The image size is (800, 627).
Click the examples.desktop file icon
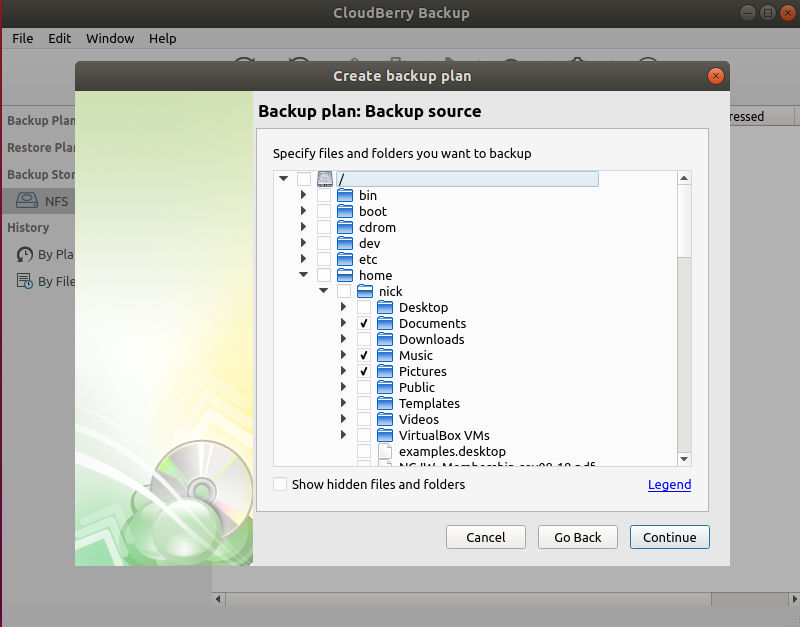click(385, 451)
